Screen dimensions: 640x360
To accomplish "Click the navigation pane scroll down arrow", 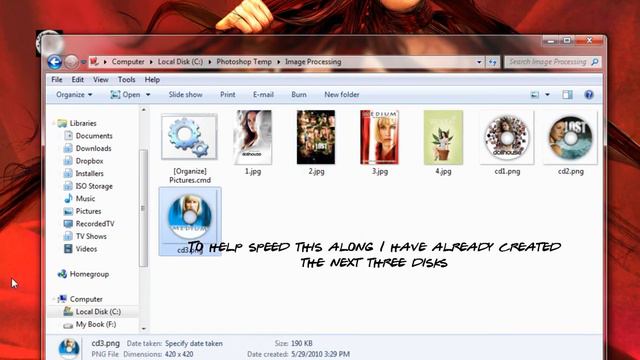I will pyautogui.click(x=143, y=329).
